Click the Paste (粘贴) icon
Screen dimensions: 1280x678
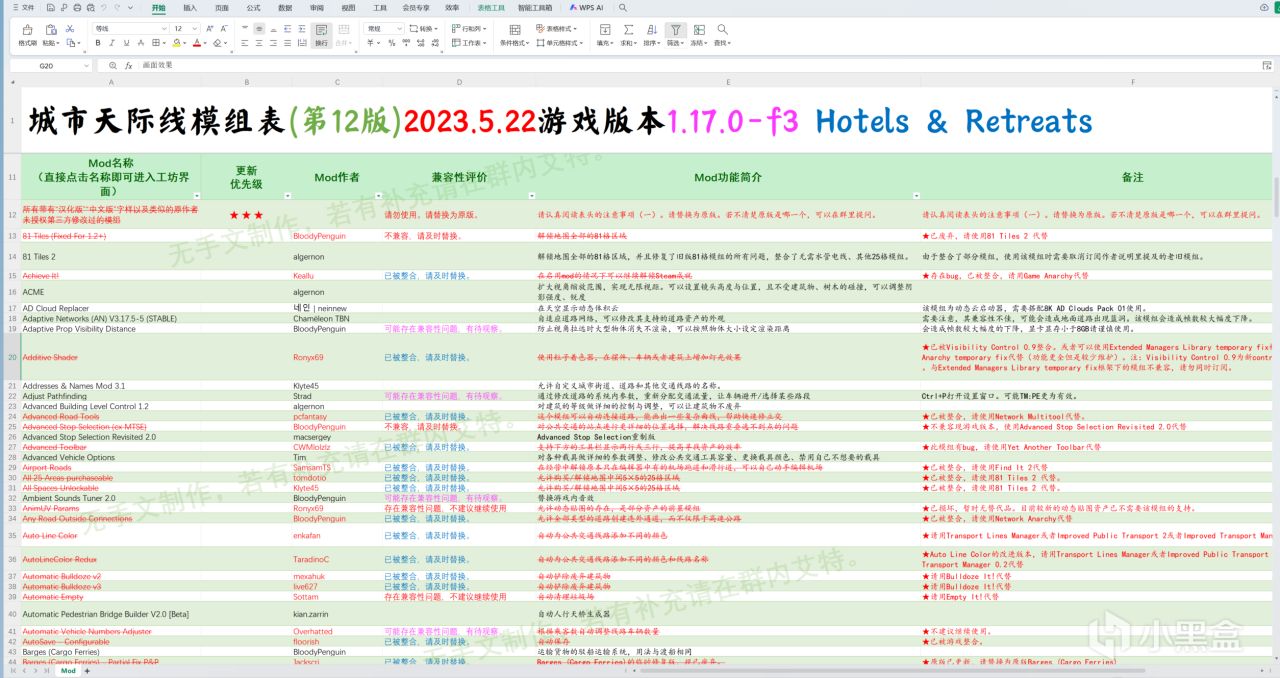click(x=51, y=29)
